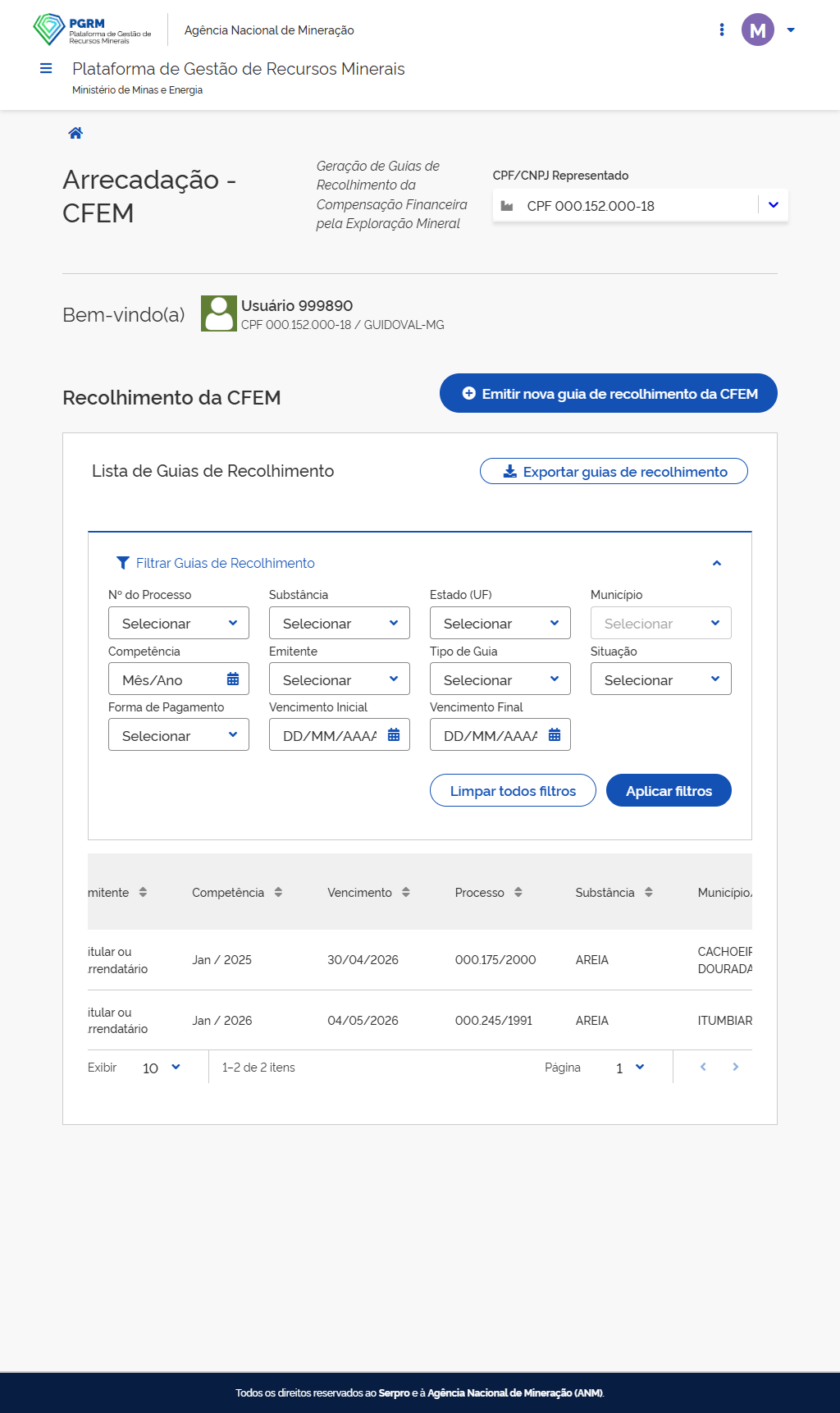Go to previous page arrow
Viewport: 840px width, 1413px height.
pos(703,1067)
